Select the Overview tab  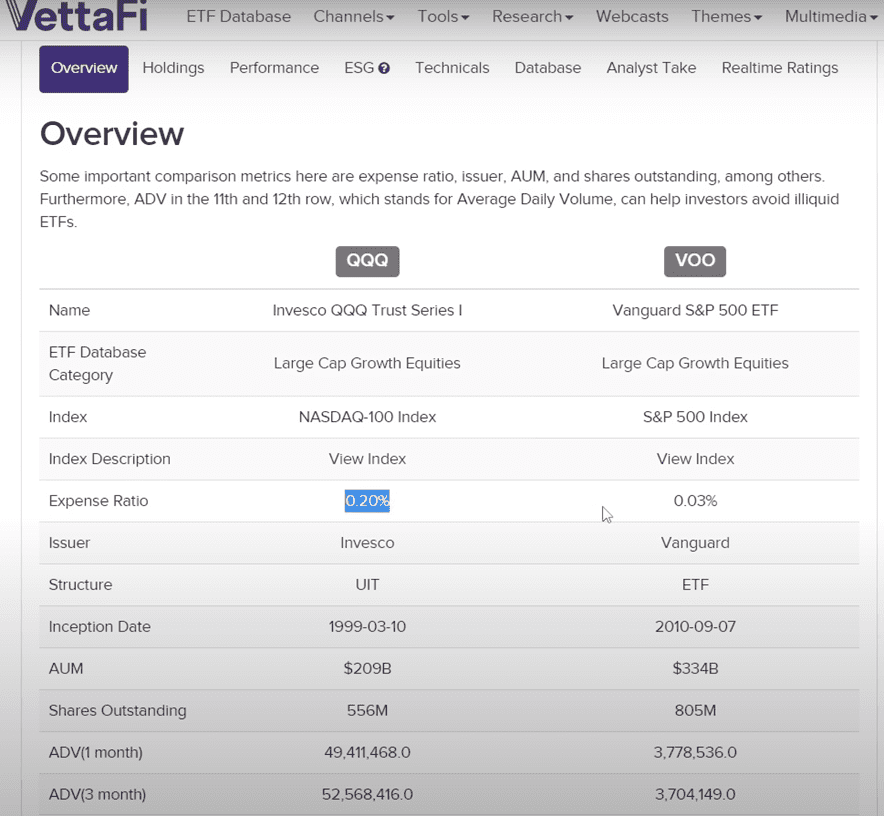click(84, 68)
